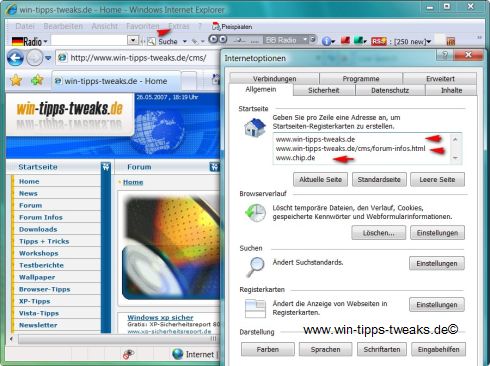
Task: Click the Home sidebar navigation link
Action: [x=29, y=181]
